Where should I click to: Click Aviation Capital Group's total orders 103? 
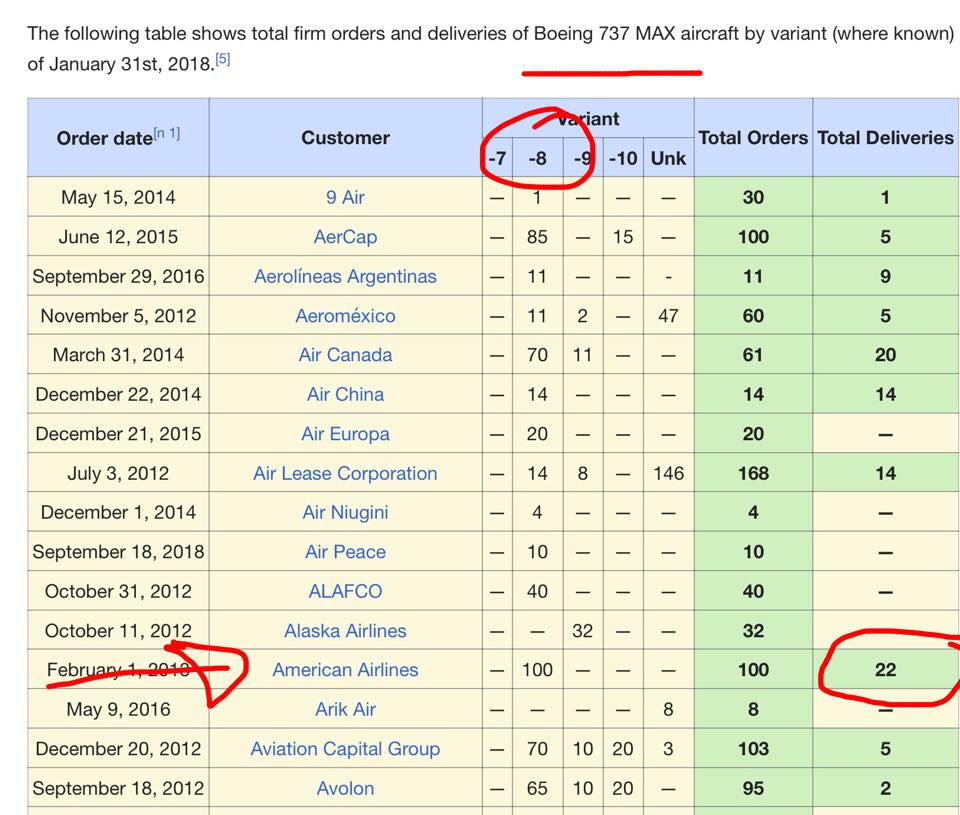click(753, 749)
